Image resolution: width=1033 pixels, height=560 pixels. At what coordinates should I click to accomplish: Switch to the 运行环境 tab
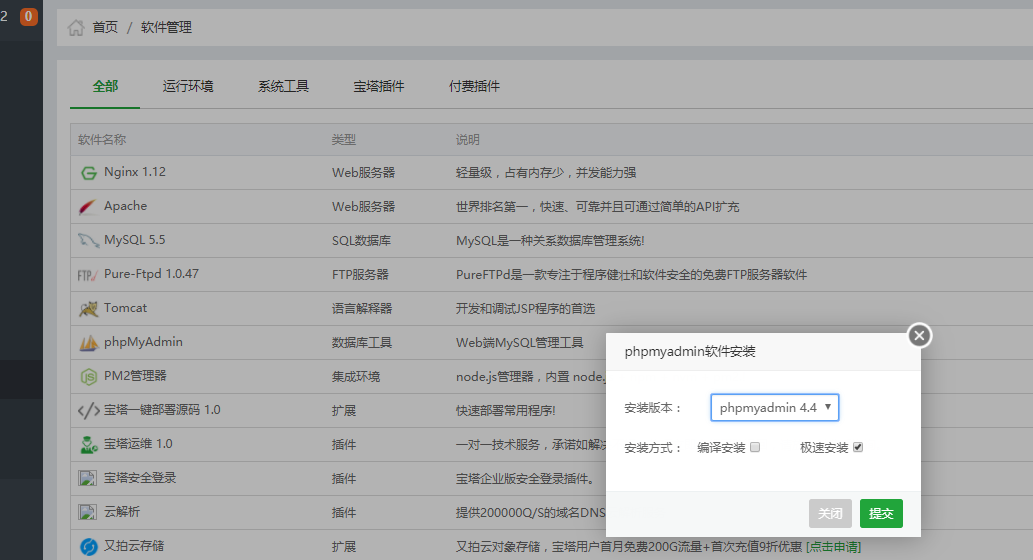pos(188,86)
